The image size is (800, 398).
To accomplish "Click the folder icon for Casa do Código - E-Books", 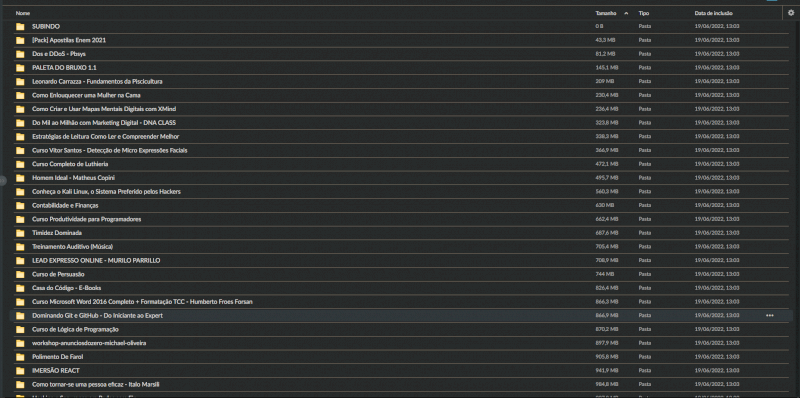I will click(20, 288).
